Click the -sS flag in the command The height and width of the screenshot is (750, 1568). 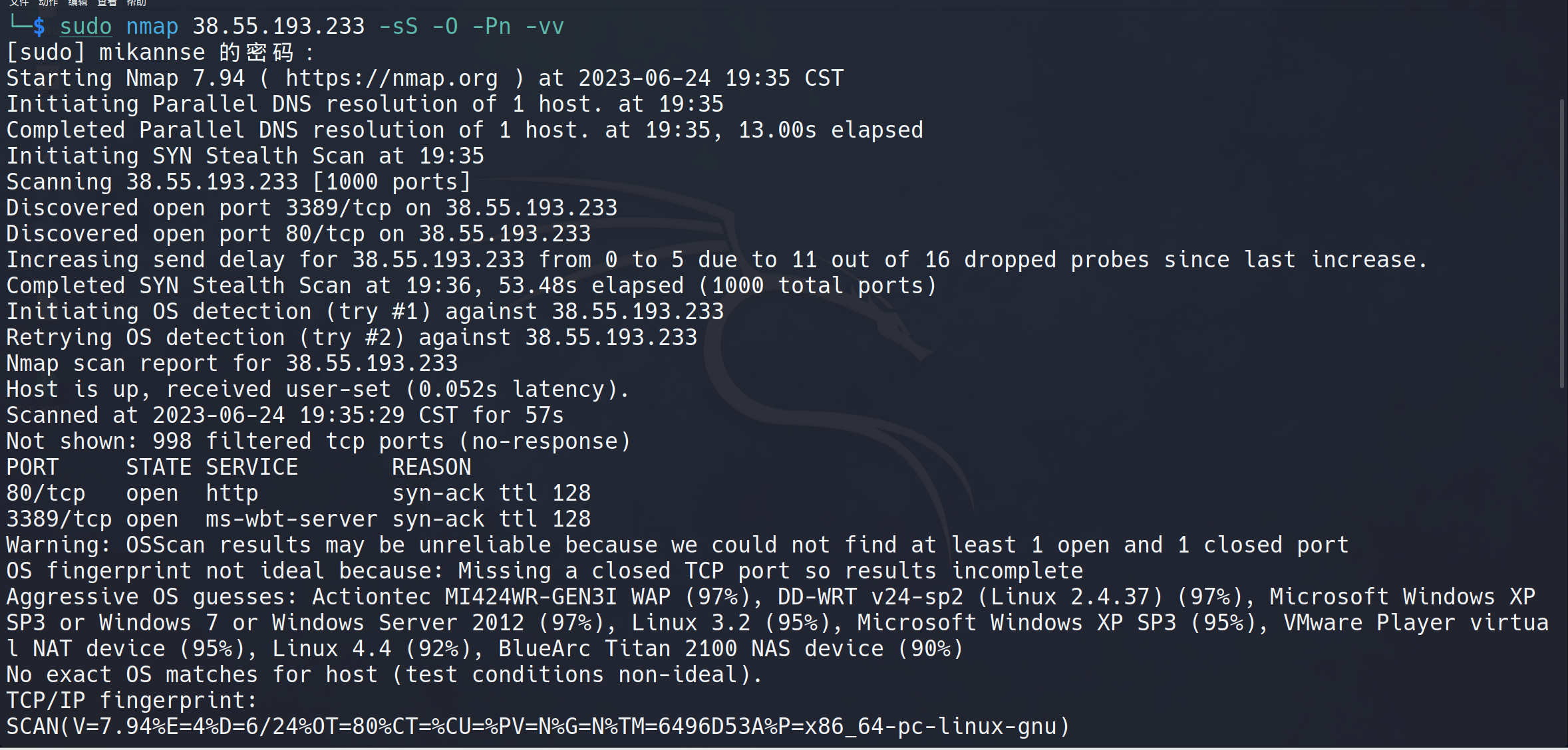click(x=398, y=27)
